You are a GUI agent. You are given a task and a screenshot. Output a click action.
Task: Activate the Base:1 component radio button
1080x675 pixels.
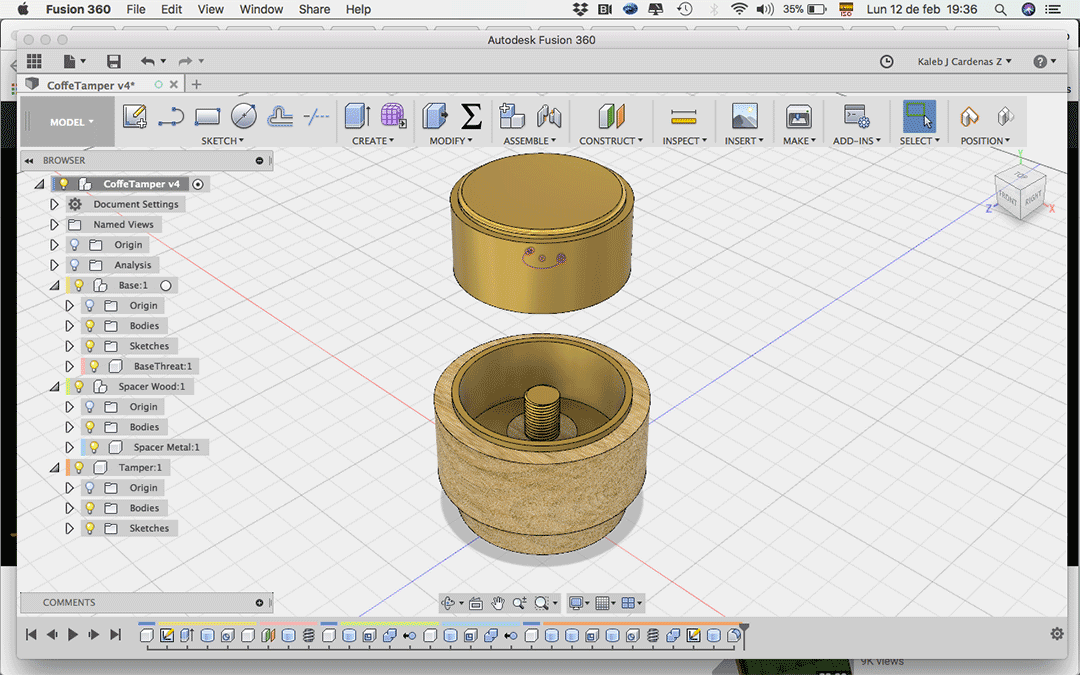pos(166,285)
